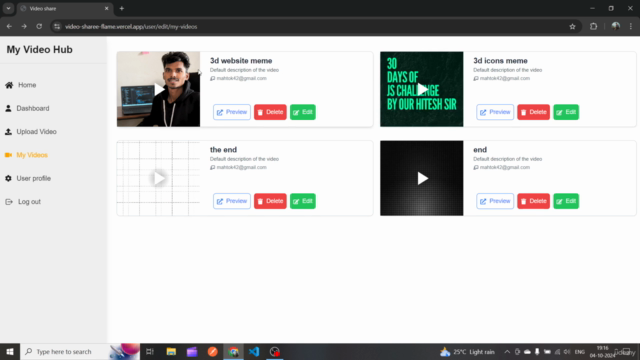Screen dimensions: 640x360
Task: Click the Upload Video arrow icon
Action: point(8,131)
